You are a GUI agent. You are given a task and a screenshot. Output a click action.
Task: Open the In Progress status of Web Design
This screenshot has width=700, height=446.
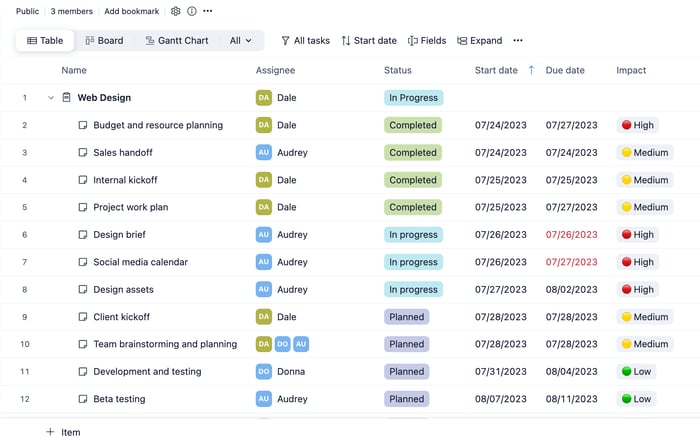click(x=413, y=98)
